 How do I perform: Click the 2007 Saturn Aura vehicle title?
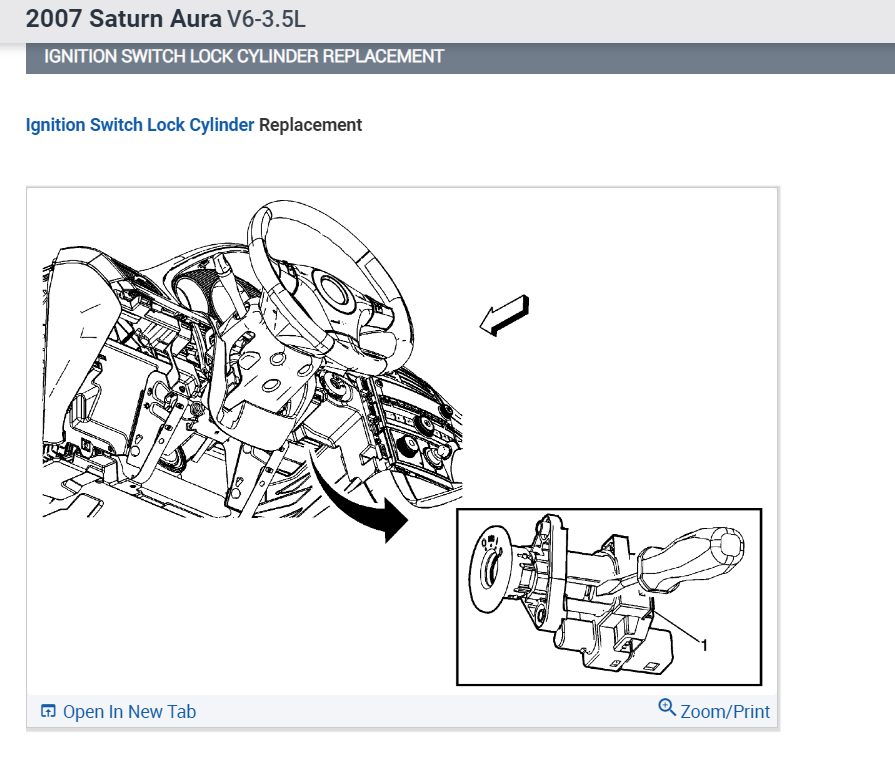(x=124, y=19)
